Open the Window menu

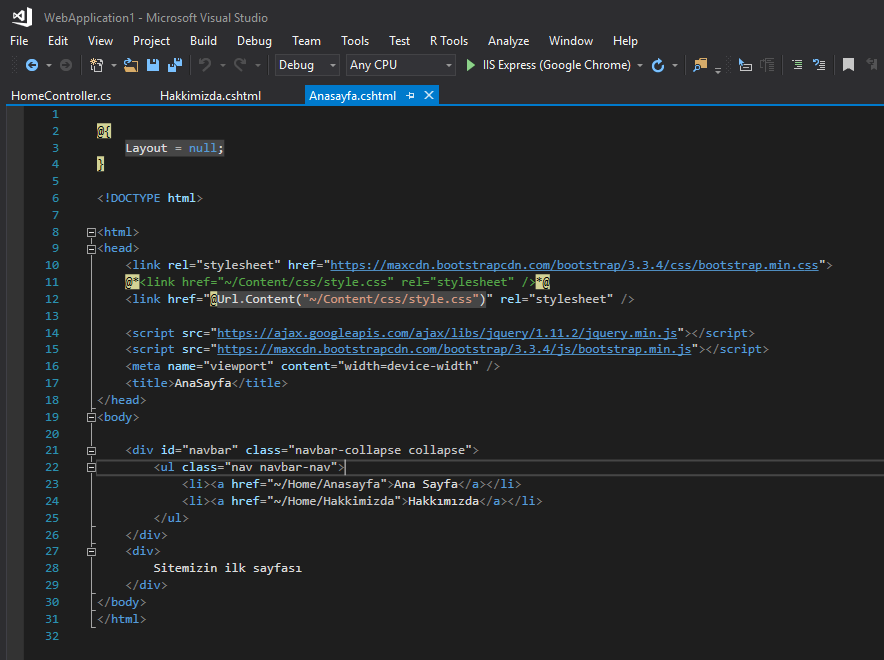click(571, 41)
